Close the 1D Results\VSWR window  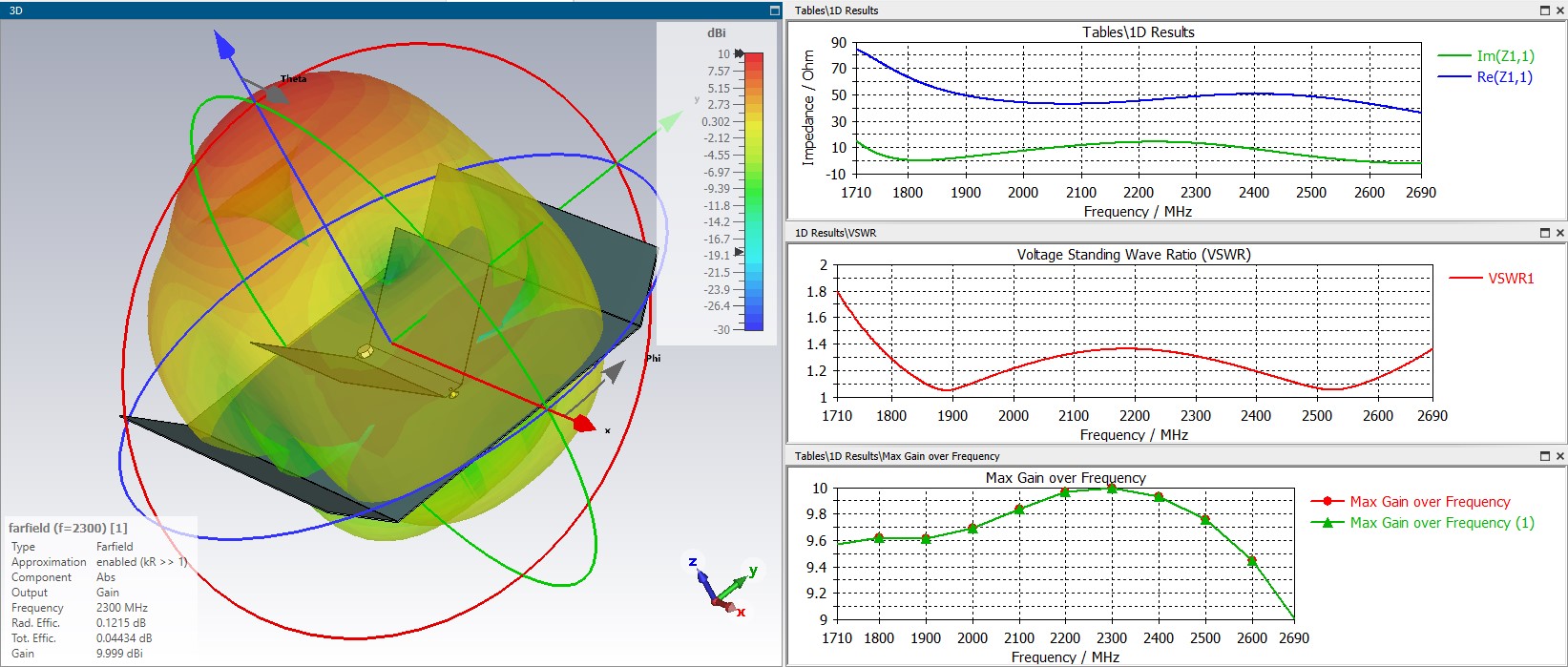(x=1560, y=233)
